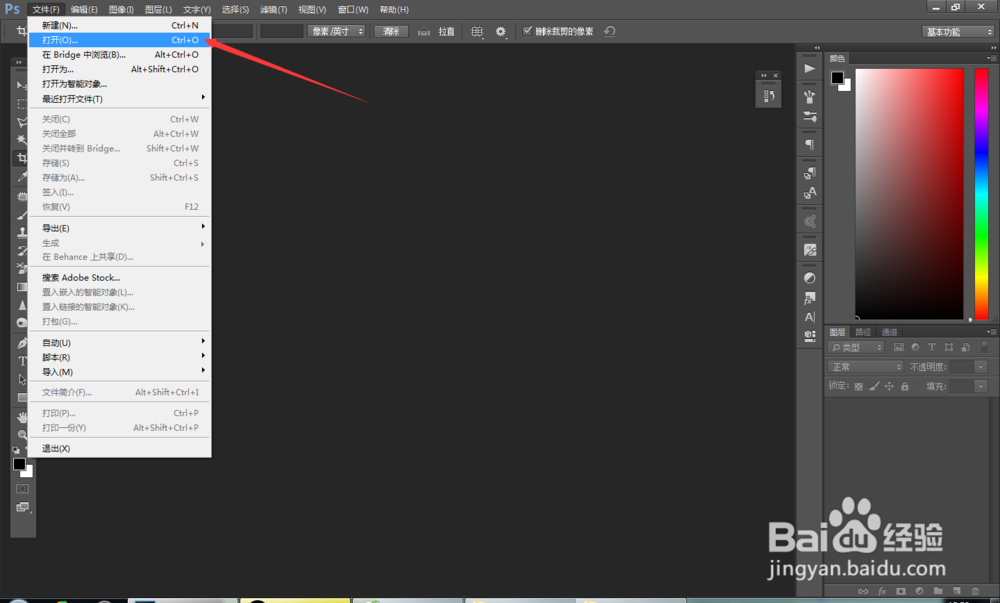1000x603 pixels.
Task: Toggle lock transparent pixels icon
Action: (x=858, y=386)
